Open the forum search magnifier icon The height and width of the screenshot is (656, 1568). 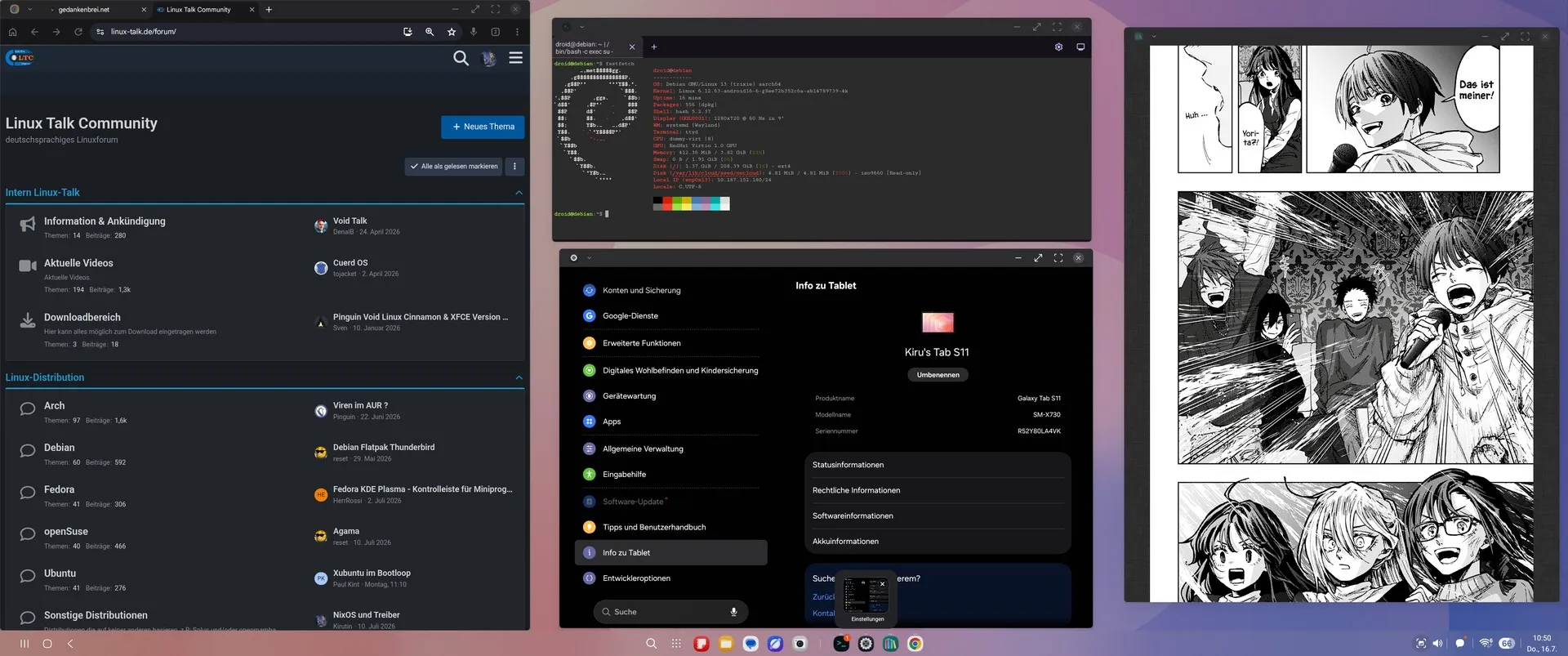(461, 58)
